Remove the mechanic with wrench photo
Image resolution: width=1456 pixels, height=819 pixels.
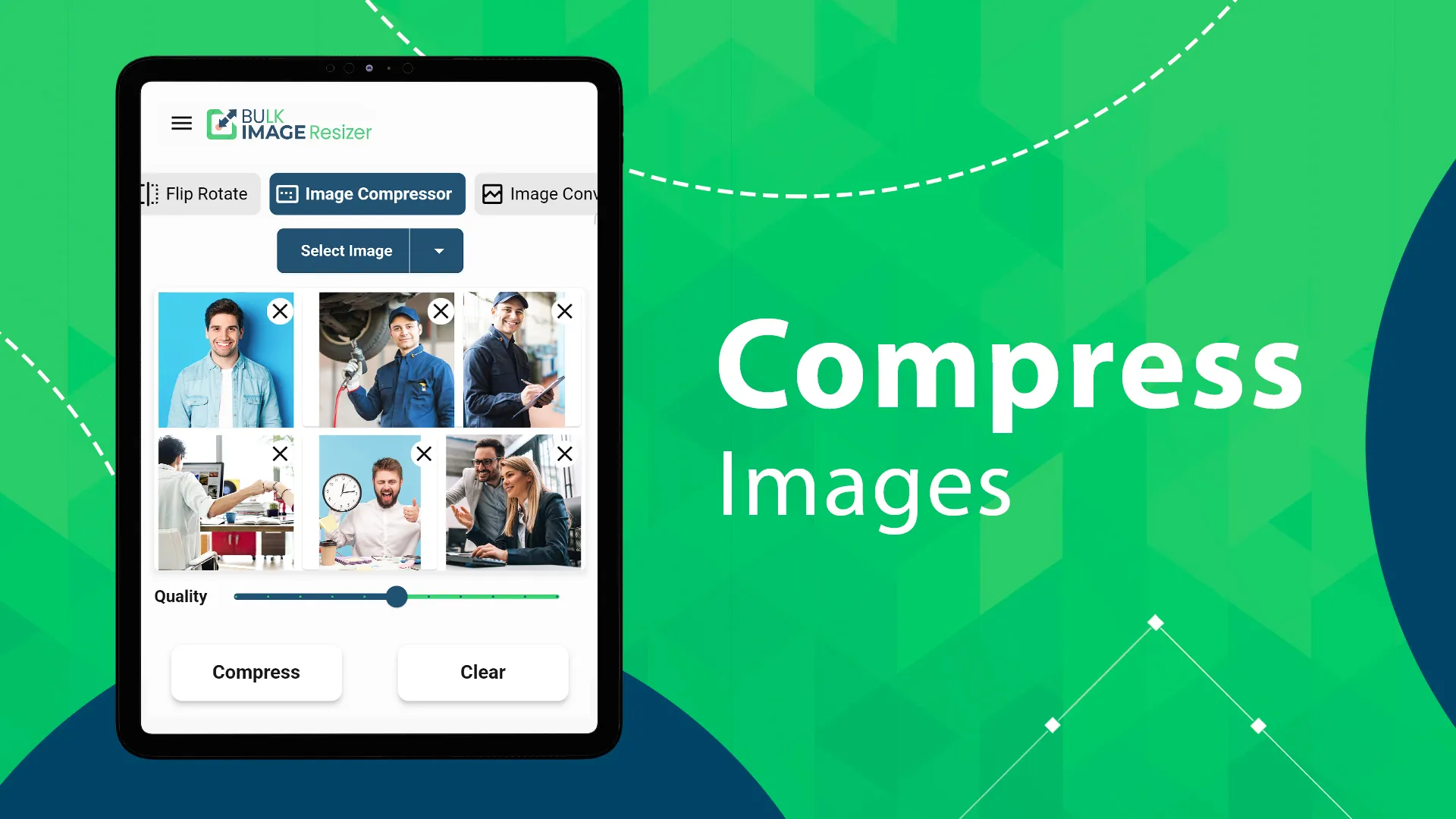click(440, 311)
